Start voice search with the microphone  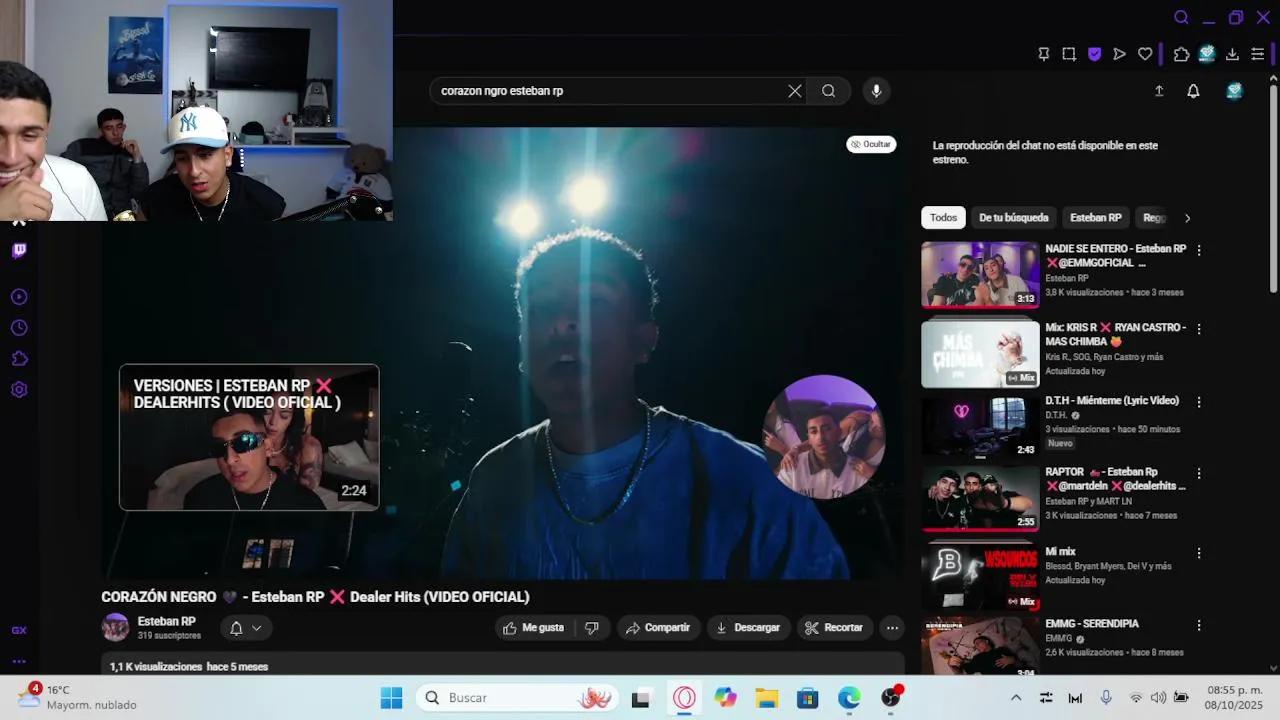pos(876,91)
